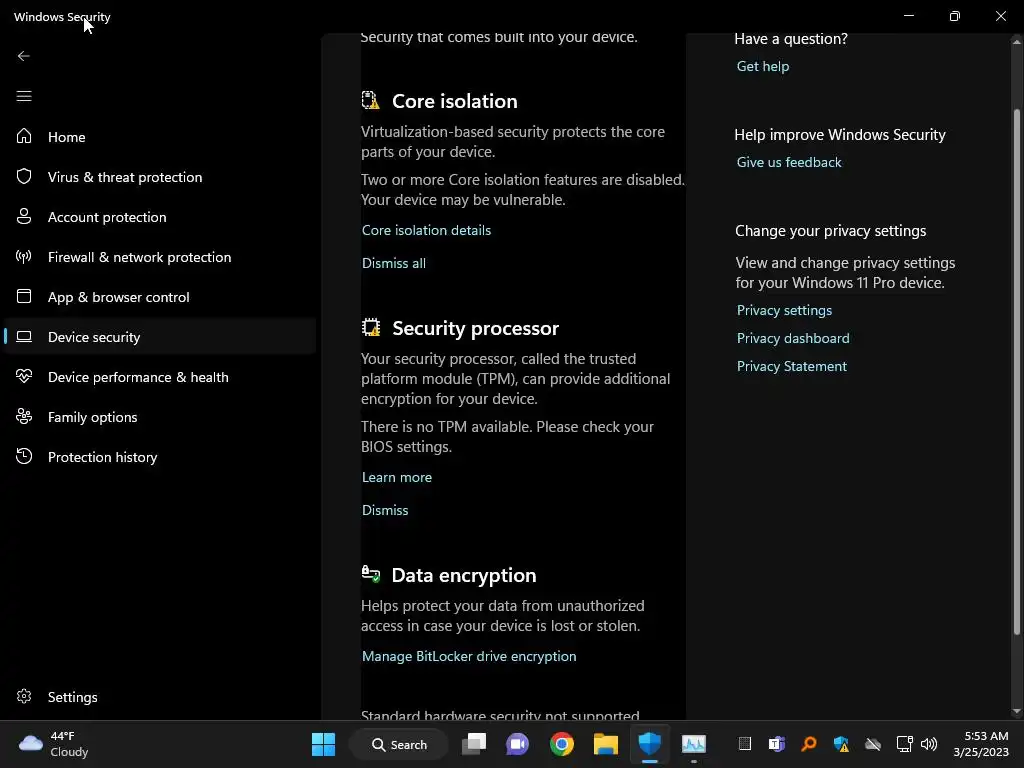Click the Security processor chip icon
The height and width of the screenshot is (768, 1024).
pyautogui.click(x=370, y=327)
